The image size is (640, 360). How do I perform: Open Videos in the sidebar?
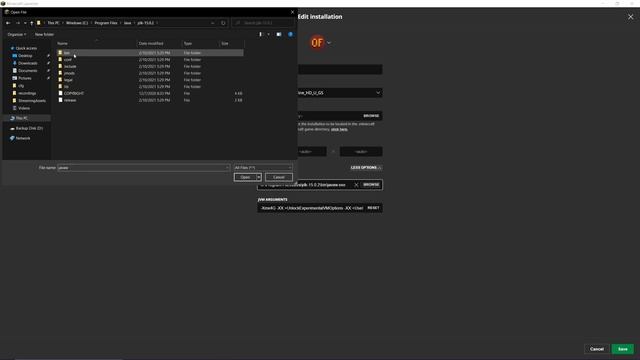tap(24, 108)
